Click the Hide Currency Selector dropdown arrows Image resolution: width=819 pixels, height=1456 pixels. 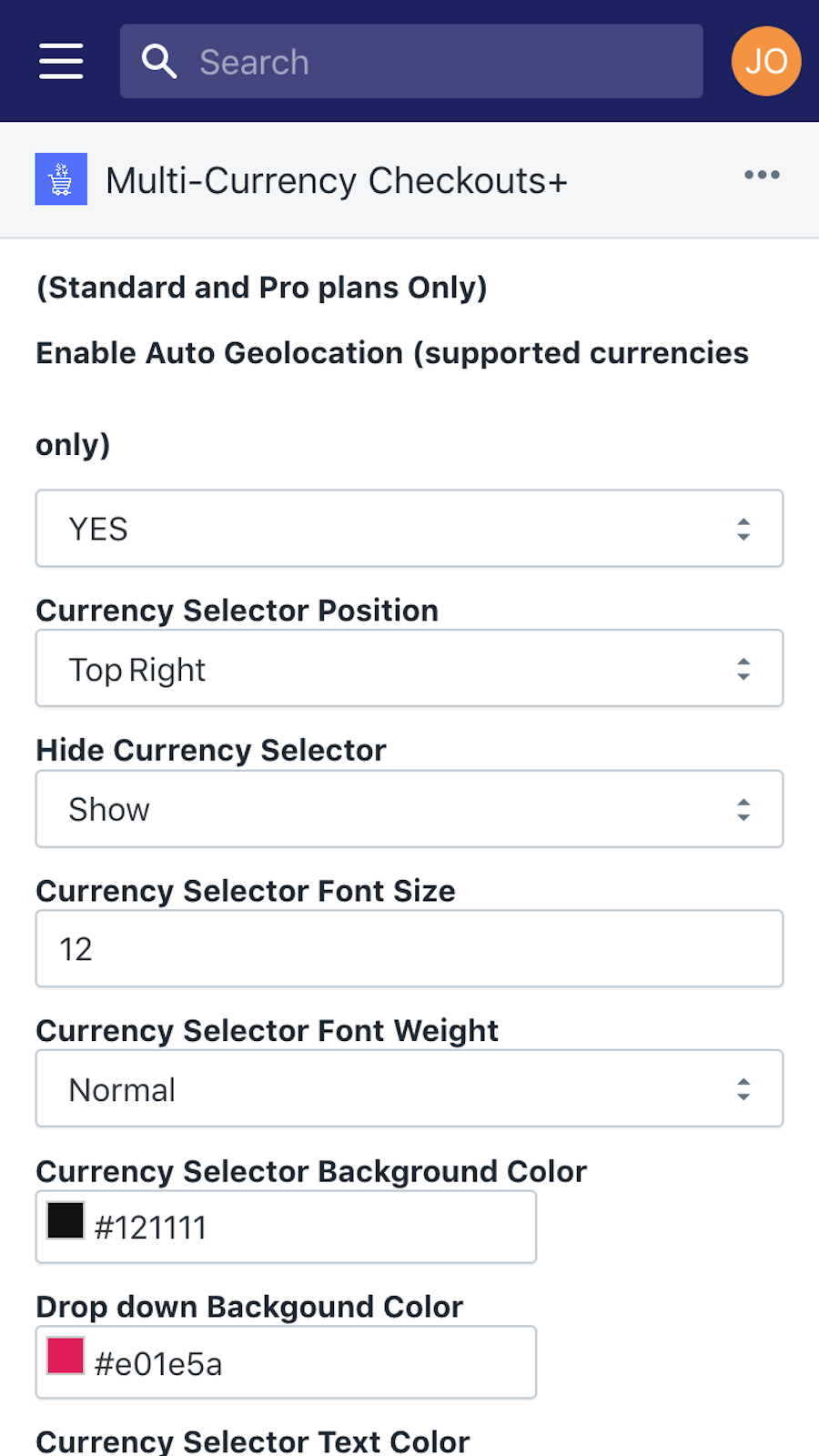(743, 810)
